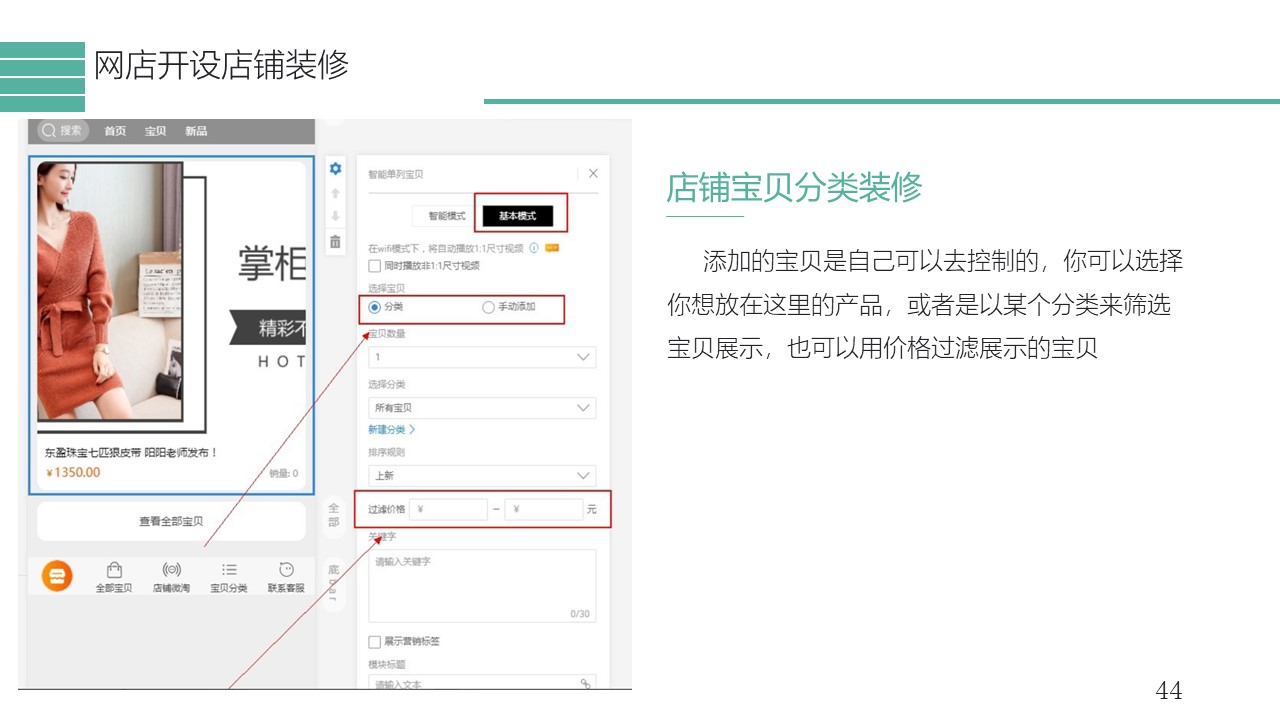Click the page number 44

[1169, 690]
